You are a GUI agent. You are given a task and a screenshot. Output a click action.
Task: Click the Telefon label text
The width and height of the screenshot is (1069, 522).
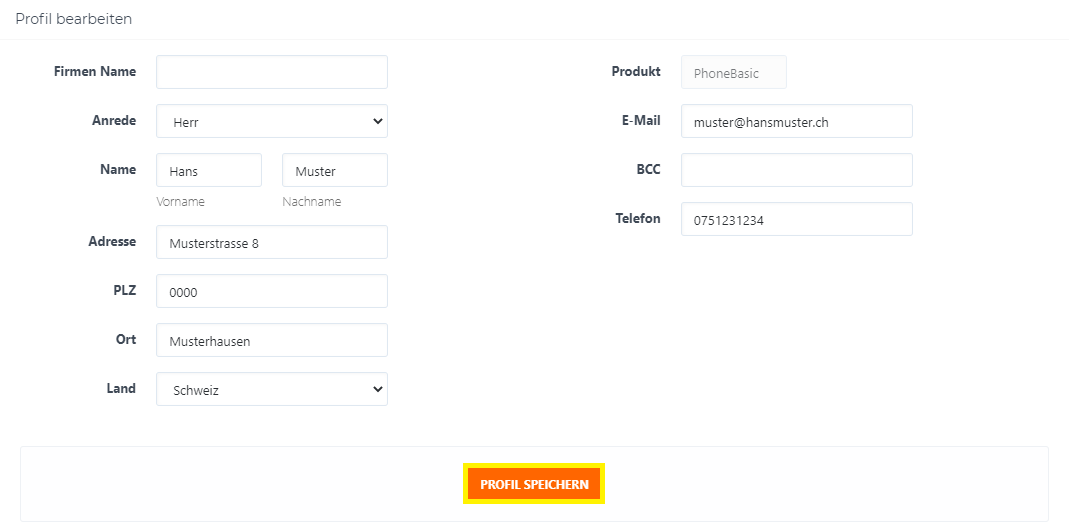click(637, 219)
